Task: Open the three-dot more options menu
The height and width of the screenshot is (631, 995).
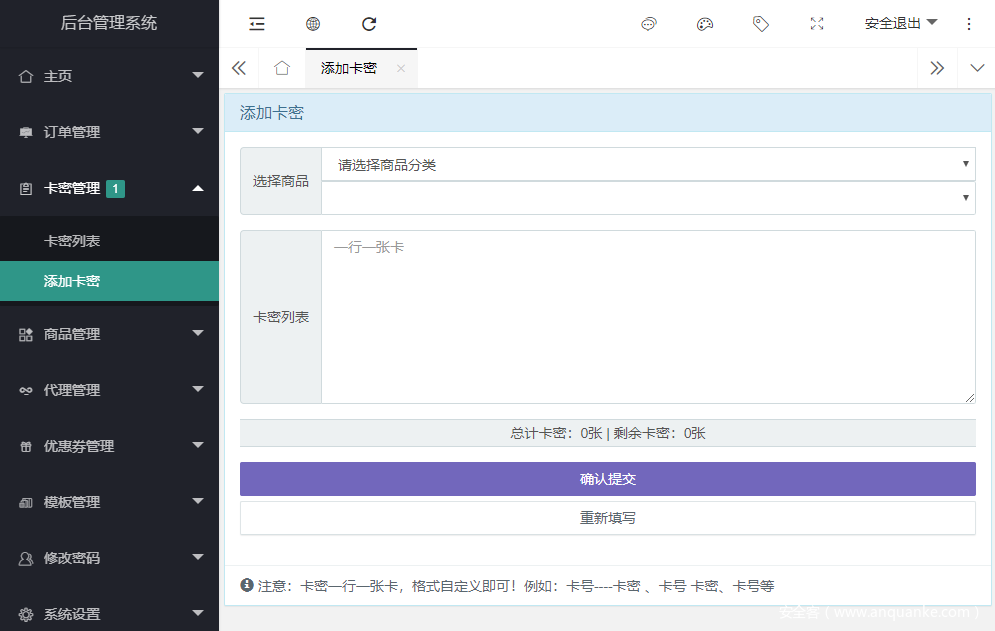Action: click(x=968, y=24)
